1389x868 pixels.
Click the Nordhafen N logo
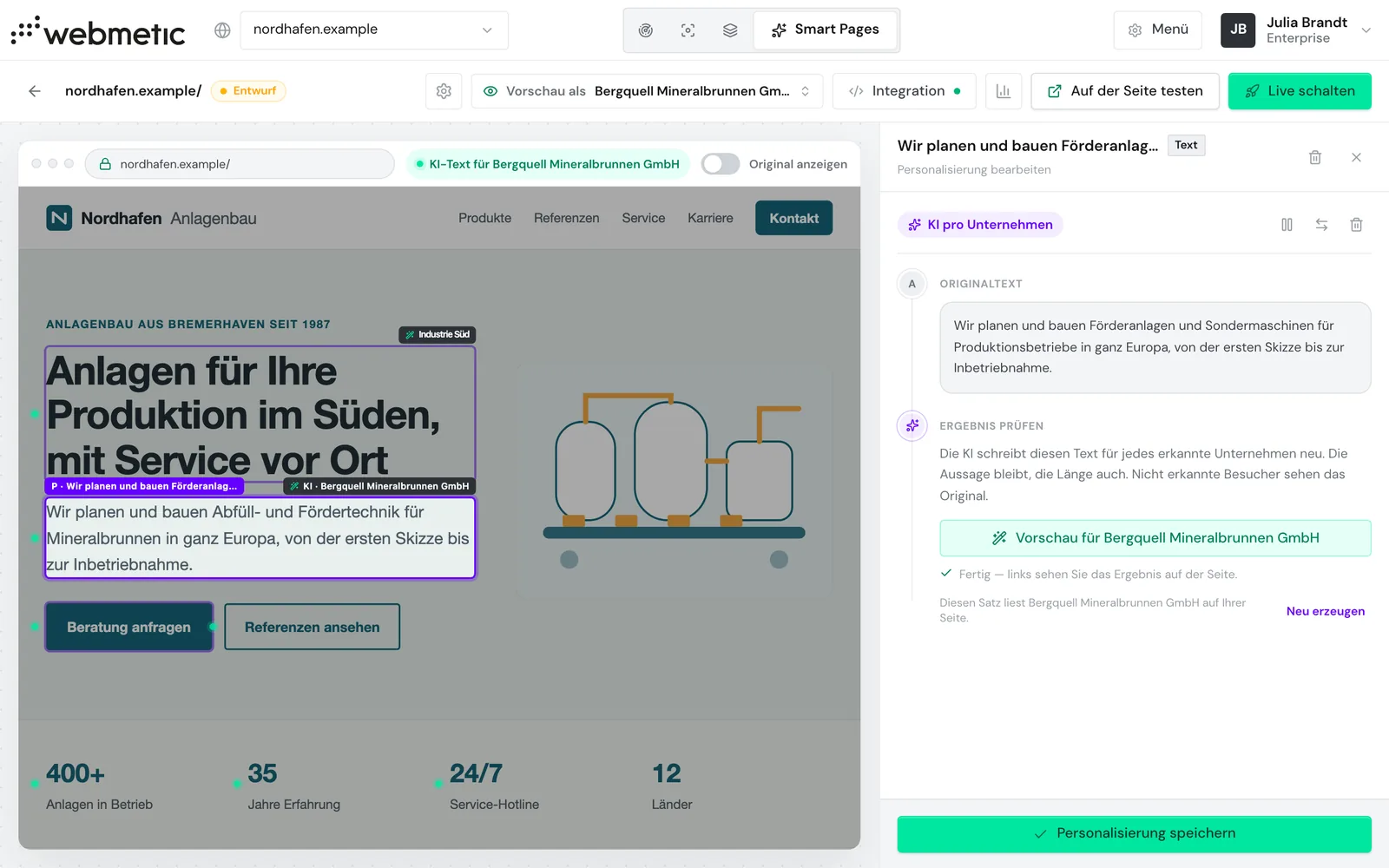tap(59, 218)
